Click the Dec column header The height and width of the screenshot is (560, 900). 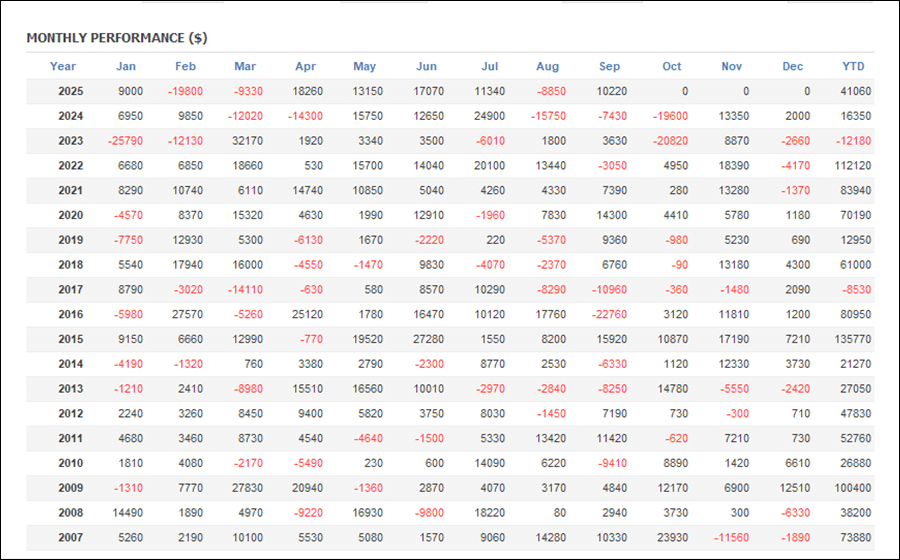792,67
